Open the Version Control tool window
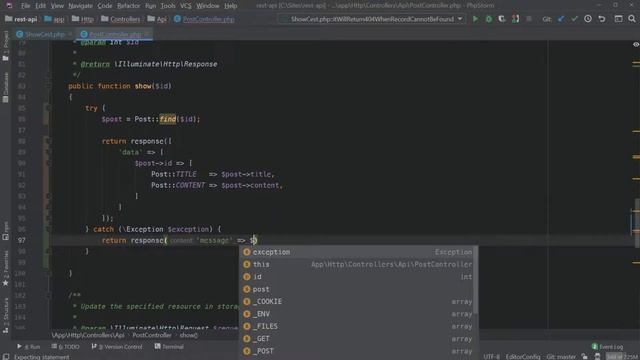 click(117, 347)
